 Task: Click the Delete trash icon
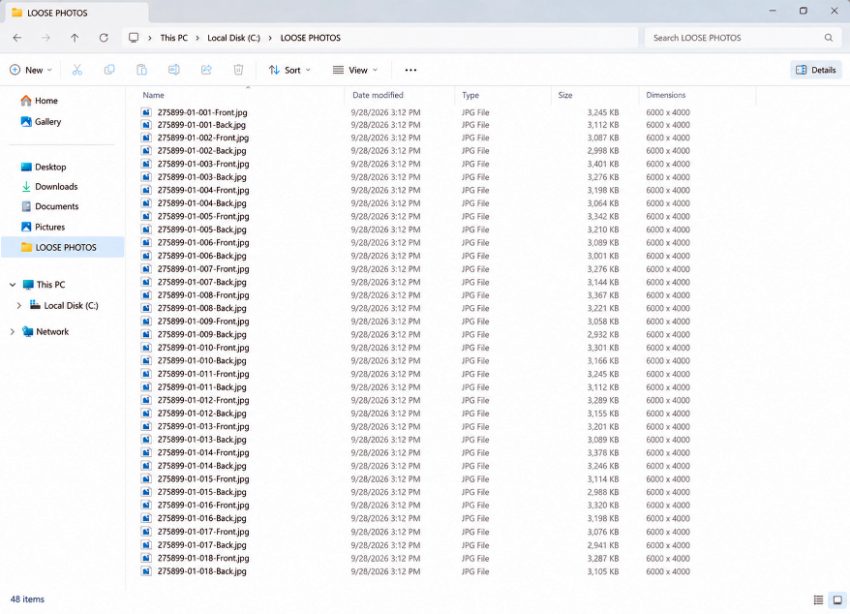pos(238,70)
